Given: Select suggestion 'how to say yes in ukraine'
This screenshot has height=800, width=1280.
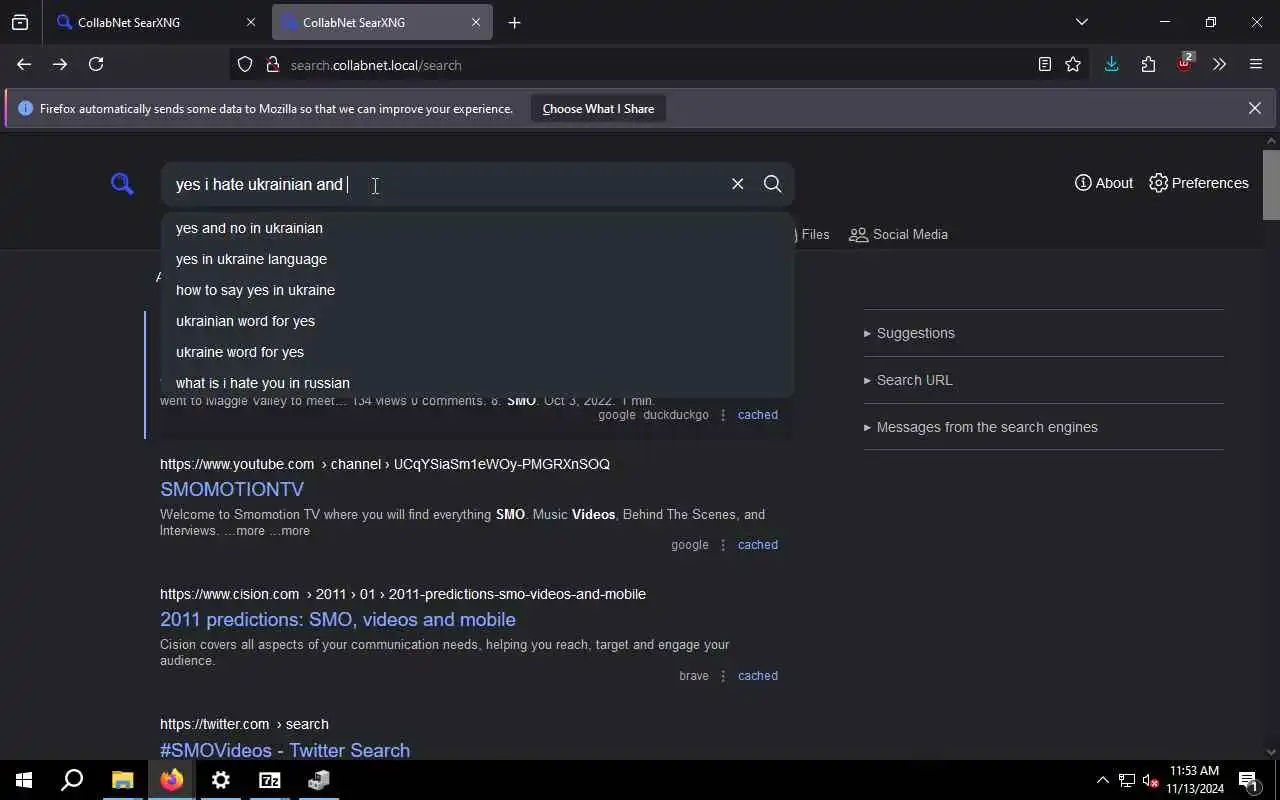Looking at the screenshot, I should click(x=477, y=290).
